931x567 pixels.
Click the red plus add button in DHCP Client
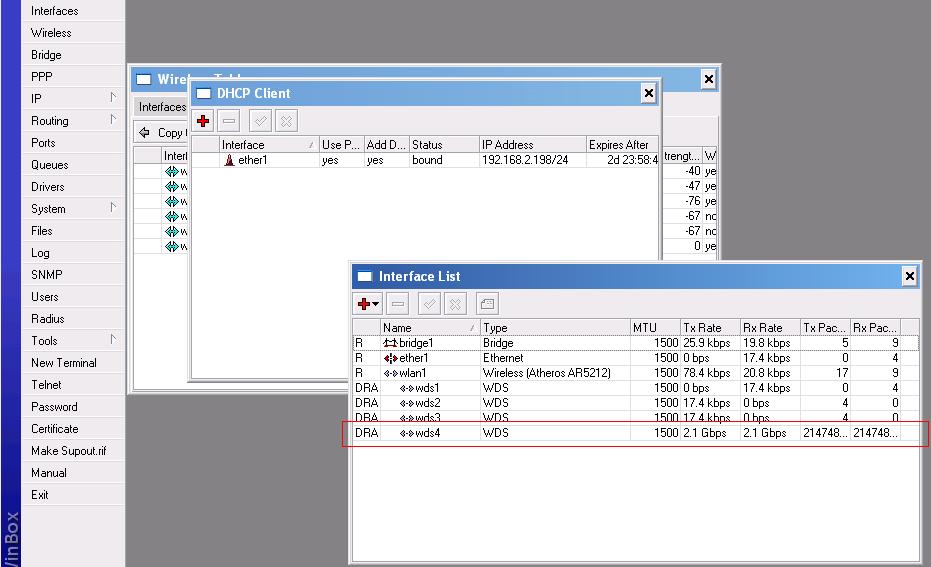click(203, 121)
